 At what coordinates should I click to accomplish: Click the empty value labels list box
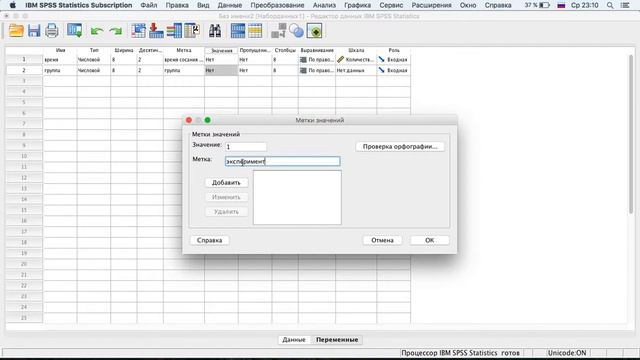point(297,198)
